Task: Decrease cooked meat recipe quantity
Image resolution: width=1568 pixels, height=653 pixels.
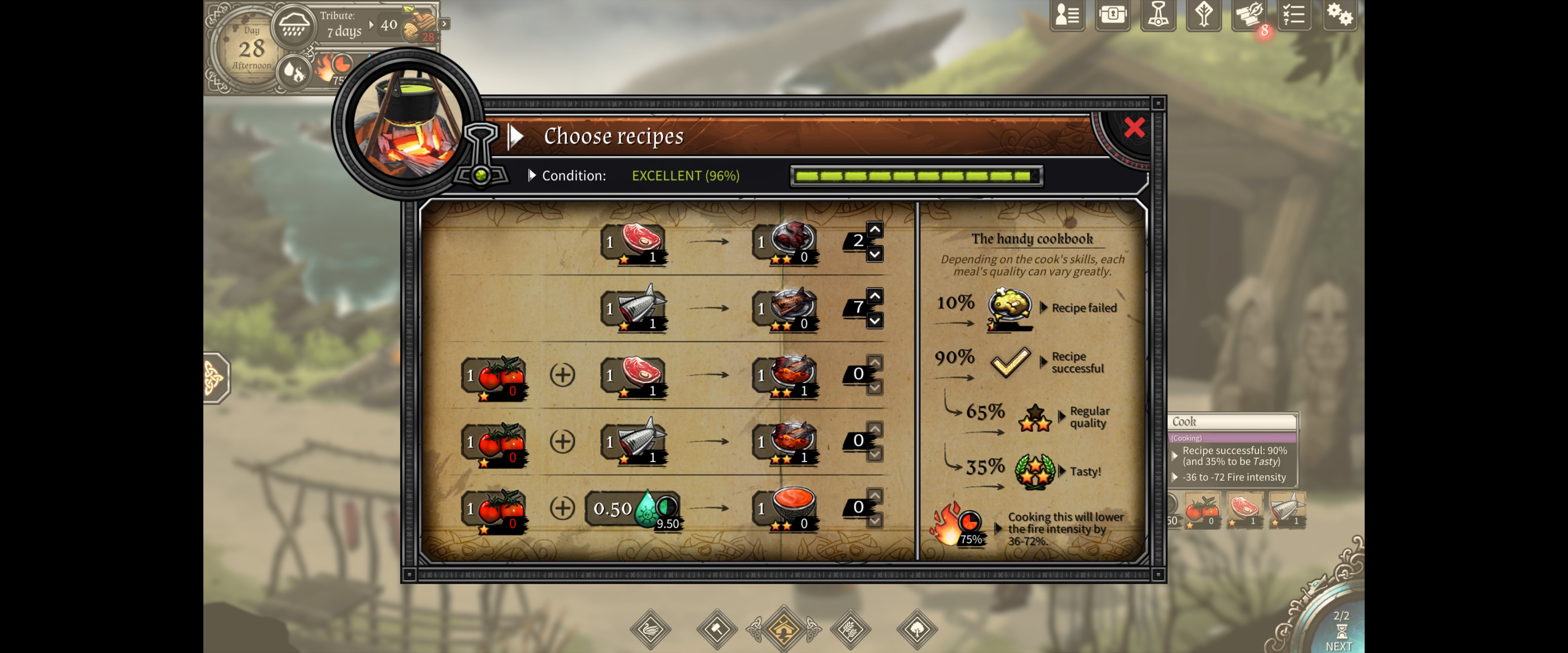Action: click(875, 253)
